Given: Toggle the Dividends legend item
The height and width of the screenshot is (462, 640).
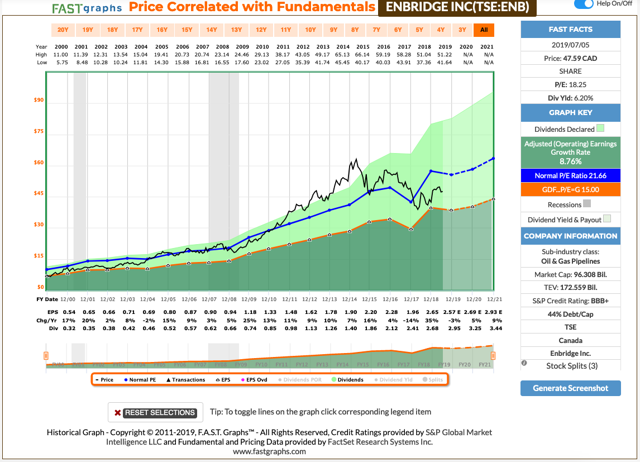Looking at the screenshot, I should pos(347,380).
